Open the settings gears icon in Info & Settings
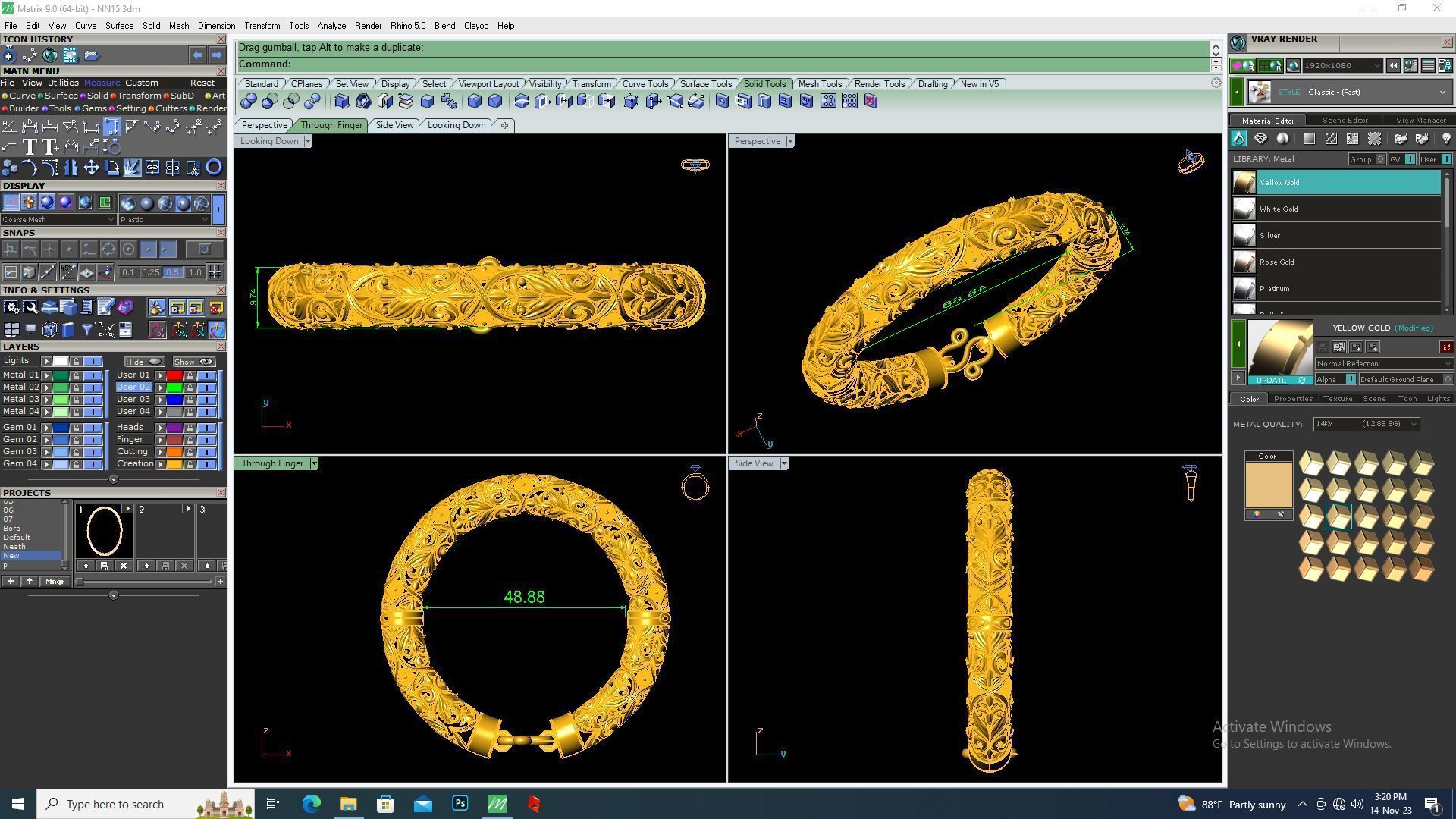This screenshot has width=1456, height=819. [11, 307]
